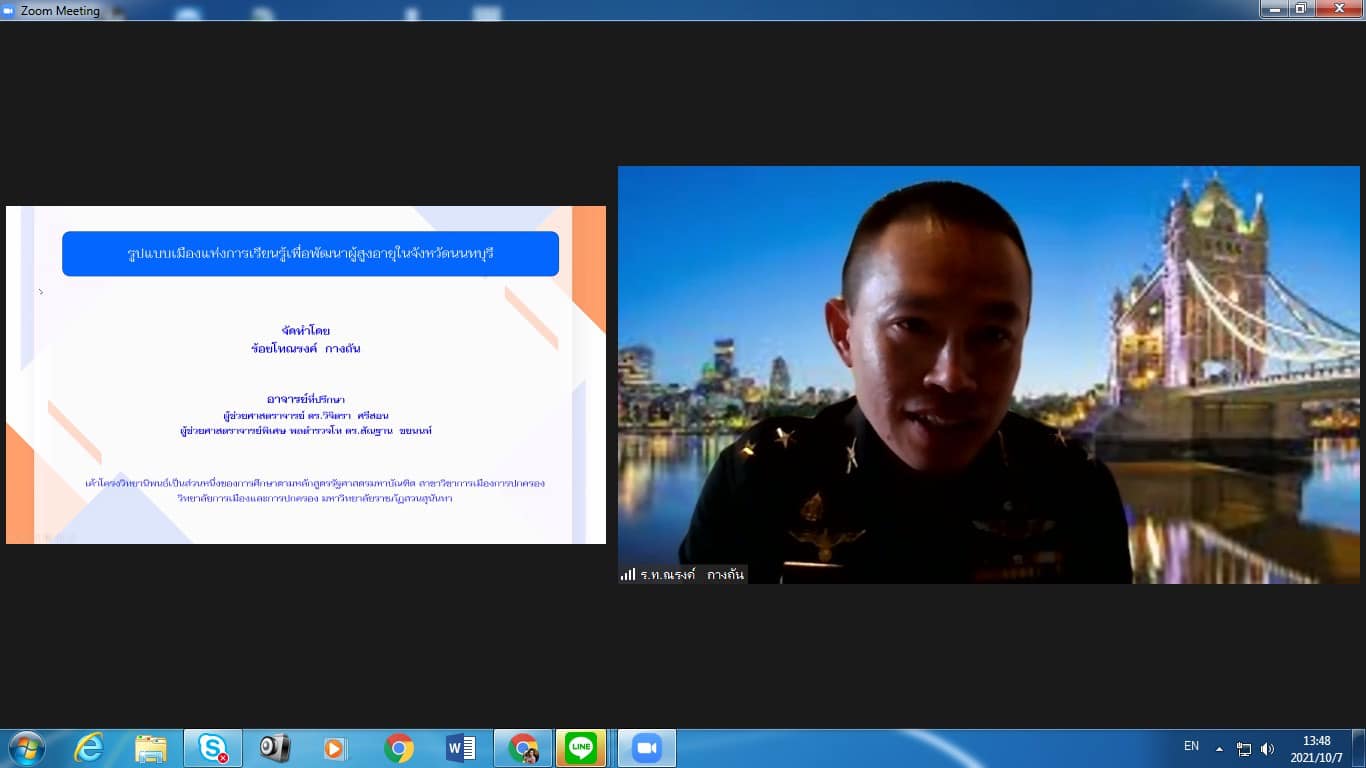The image size is (1366, 768).
Task: Open the speaker application icon in taskbar
Action: tap(274, 748)
